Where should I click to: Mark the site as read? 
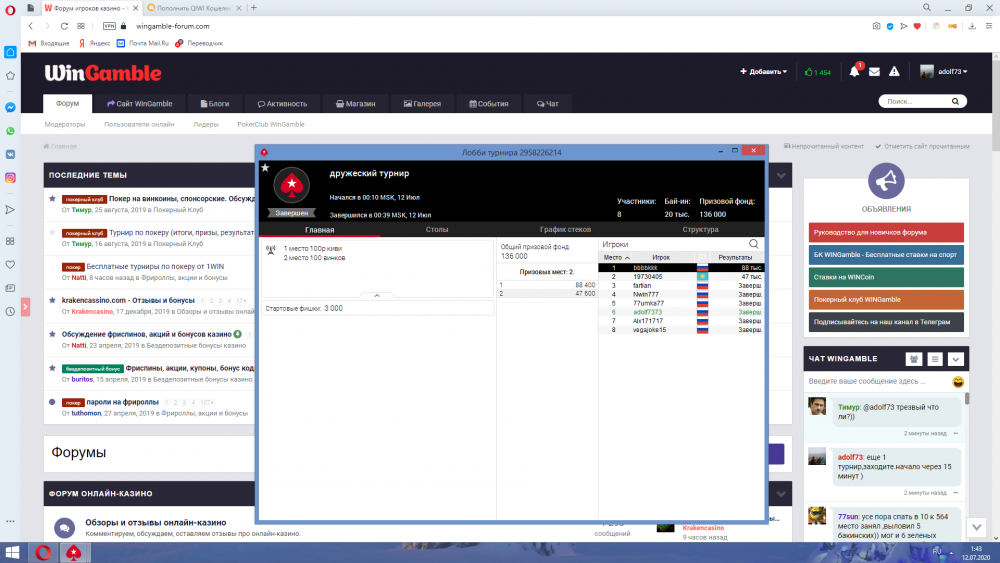[x=922, y=146]
